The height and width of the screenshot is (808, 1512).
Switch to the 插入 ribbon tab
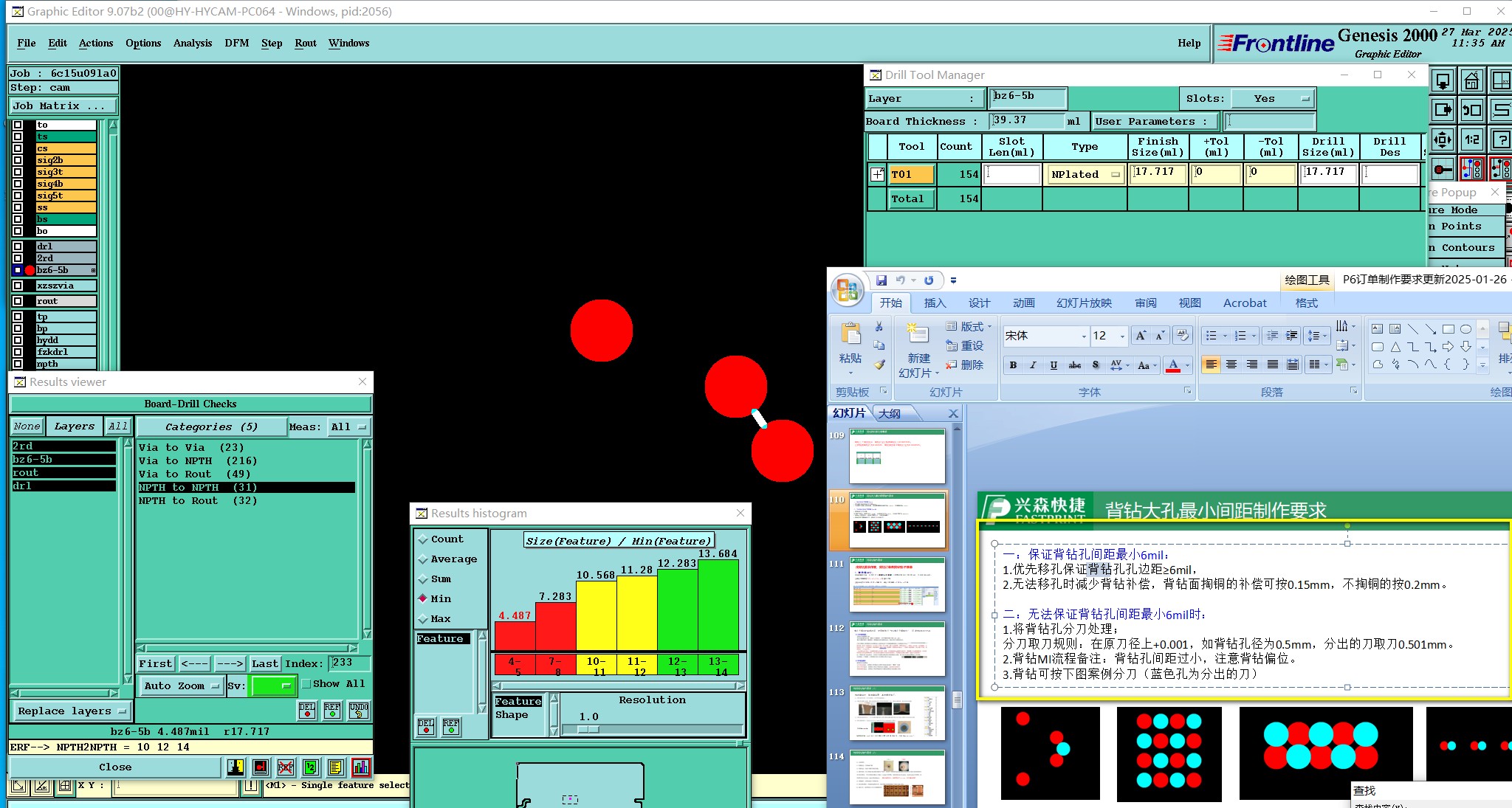coord(935,303)
